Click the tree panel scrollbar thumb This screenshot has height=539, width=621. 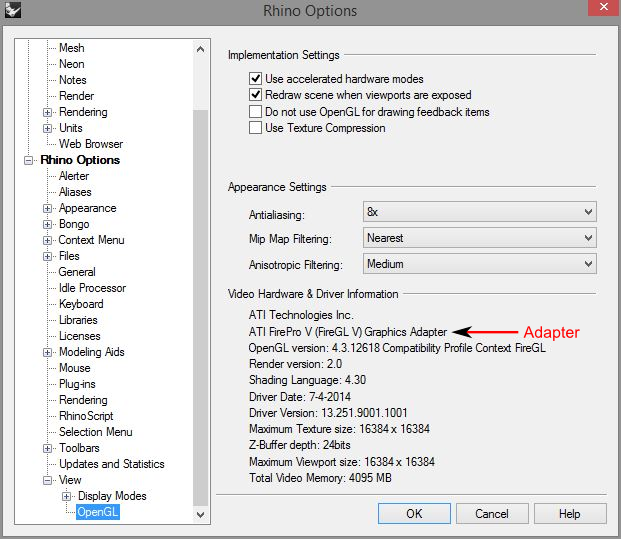point(200,307)
